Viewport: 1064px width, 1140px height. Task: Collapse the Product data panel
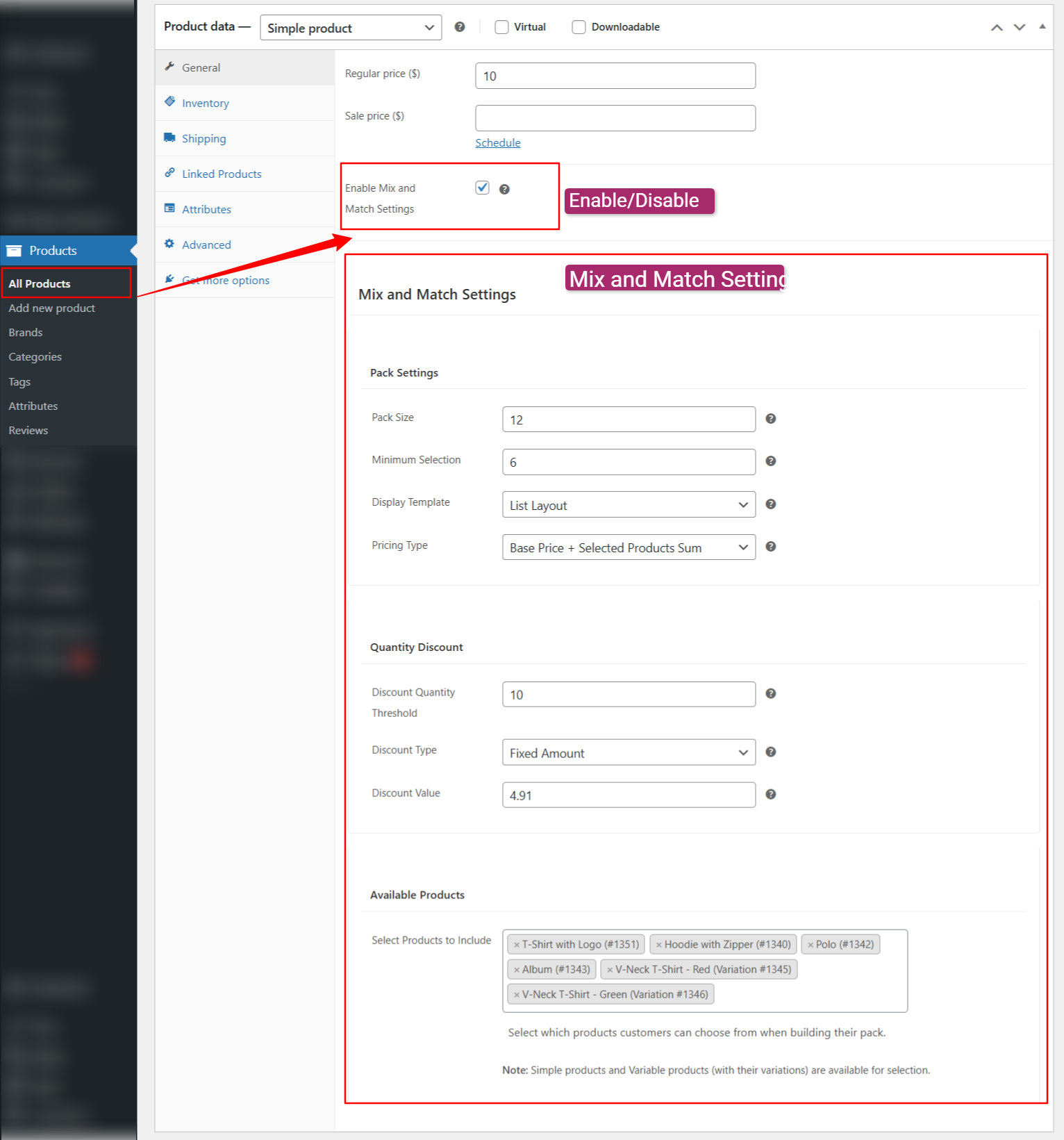click(x=1042, y=26)
